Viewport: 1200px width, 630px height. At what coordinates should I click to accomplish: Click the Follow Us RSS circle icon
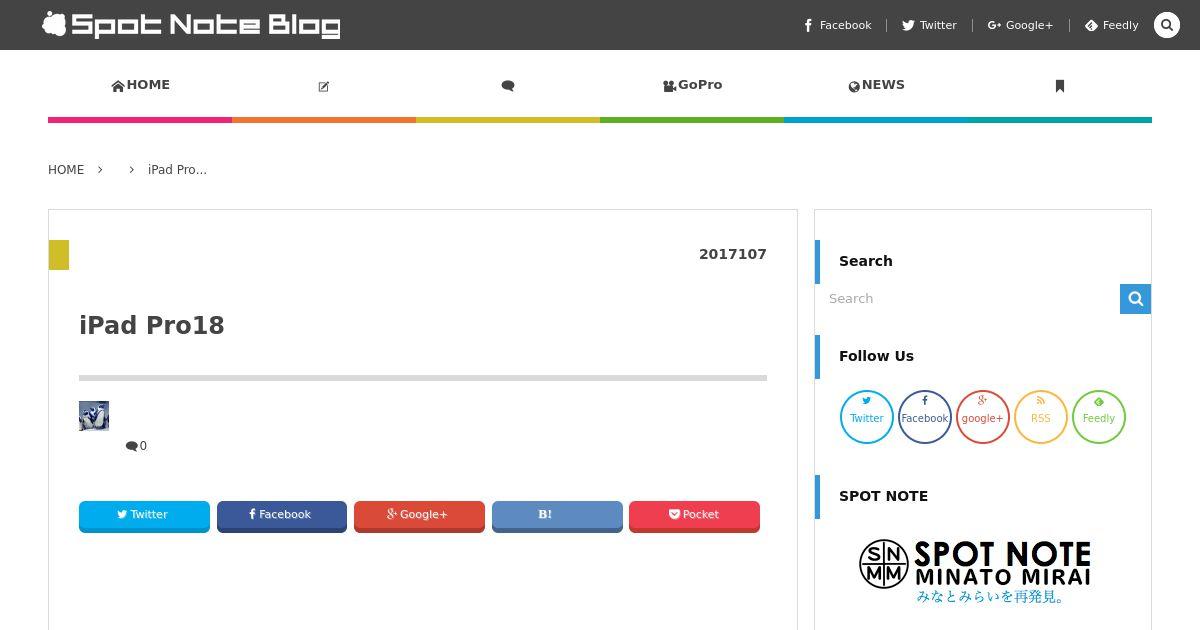(x=1041, y=417)
